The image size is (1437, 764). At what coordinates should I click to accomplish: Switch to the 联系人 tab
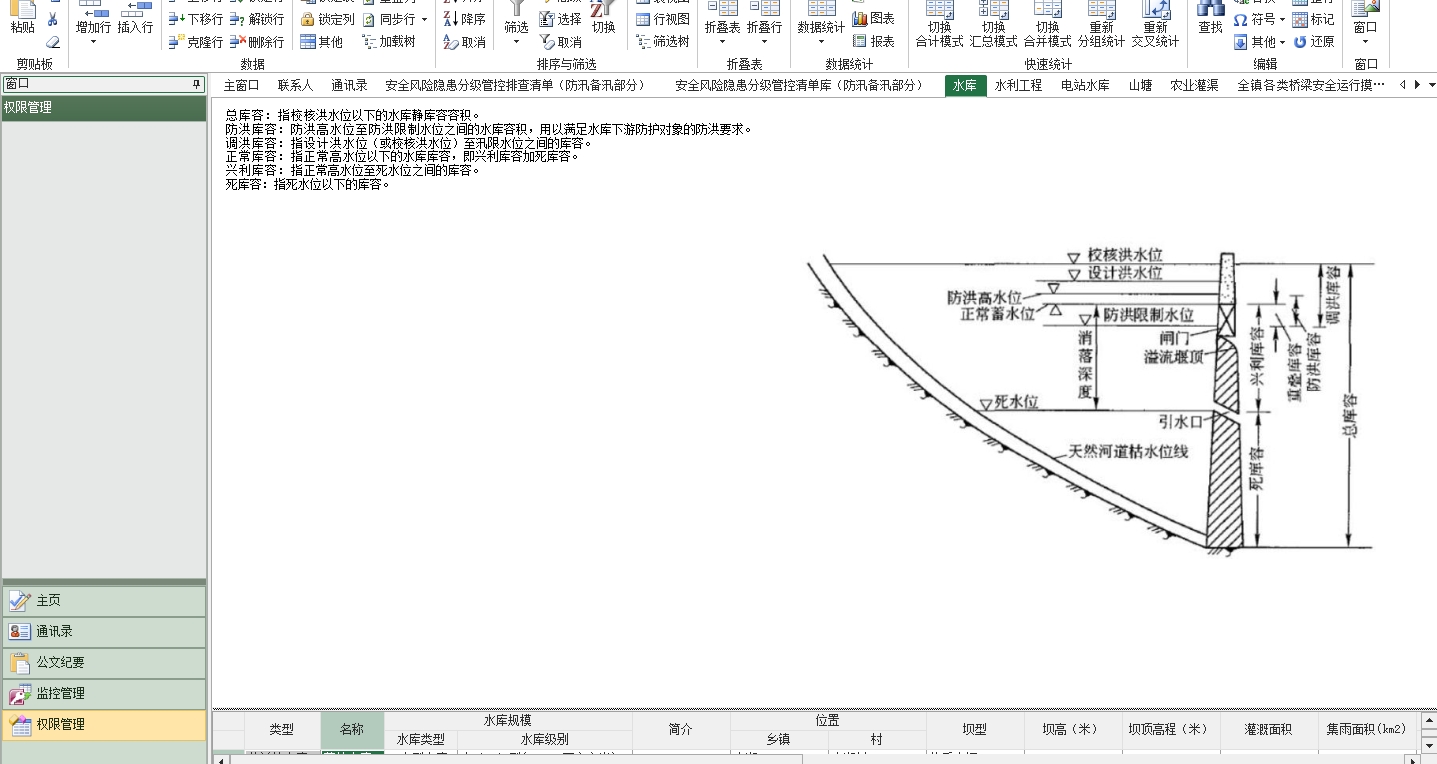[295, 86]
